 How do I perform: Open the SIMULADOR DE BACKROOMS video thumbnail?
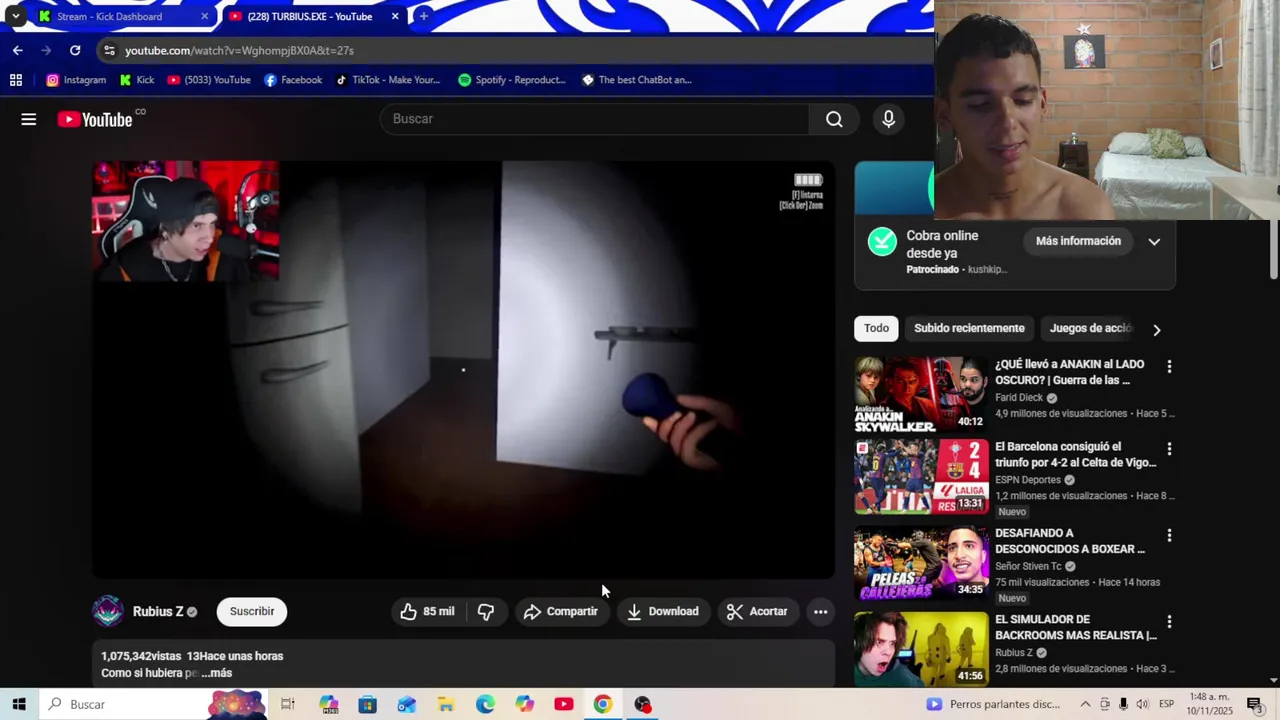[921, 648]
